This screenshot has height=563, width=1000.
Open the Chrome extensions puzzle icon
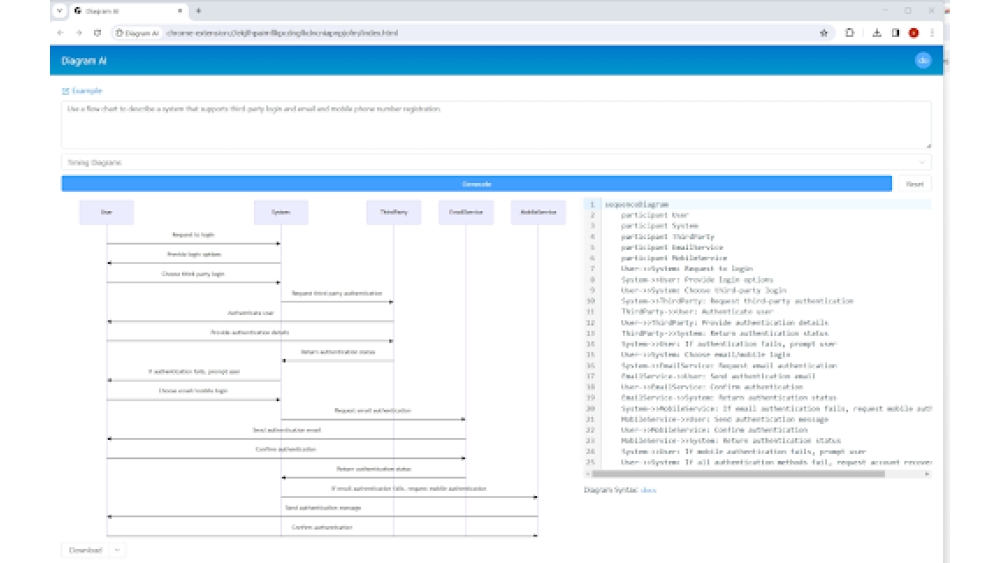point(849,33)
